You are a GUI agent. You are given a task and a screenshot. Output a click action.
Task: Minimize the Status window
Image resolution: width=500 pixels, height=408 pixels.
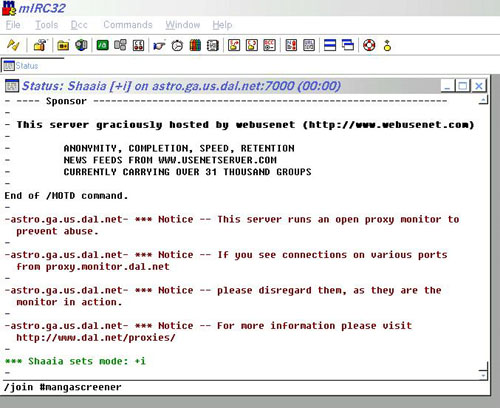[448, 86]
